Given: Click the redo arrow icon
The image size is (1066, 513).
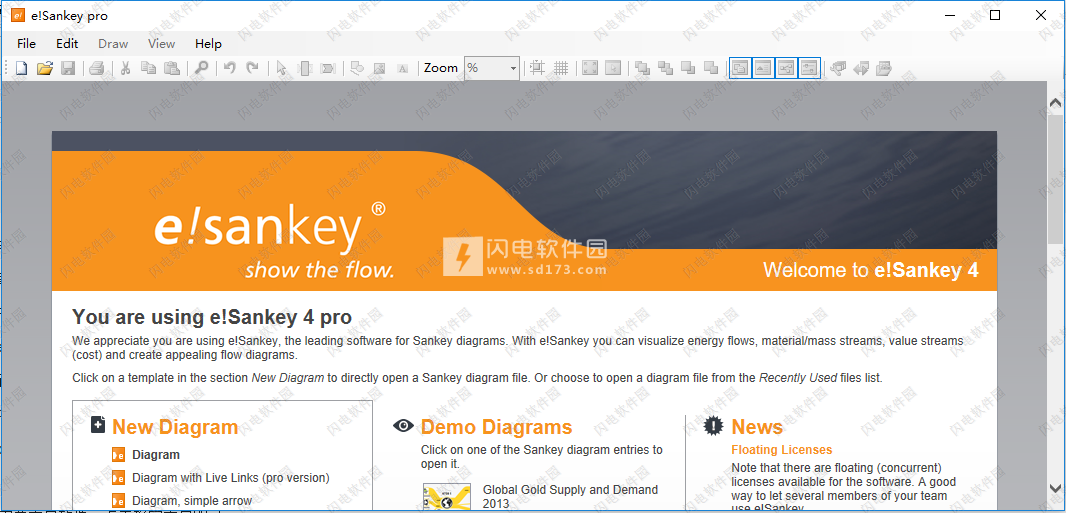Looking at the screenshot, I should pyautogui.click(x=252, y=68).
